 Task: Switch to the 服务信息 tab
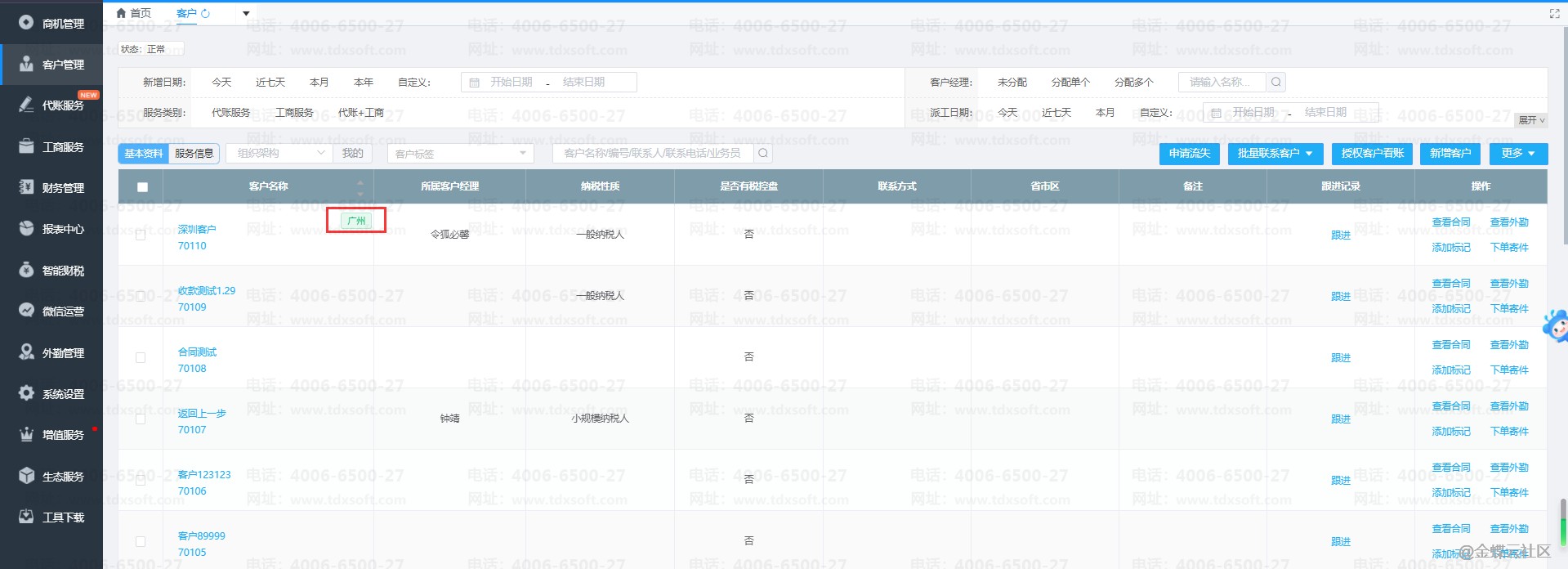click(x=194, y=154)
